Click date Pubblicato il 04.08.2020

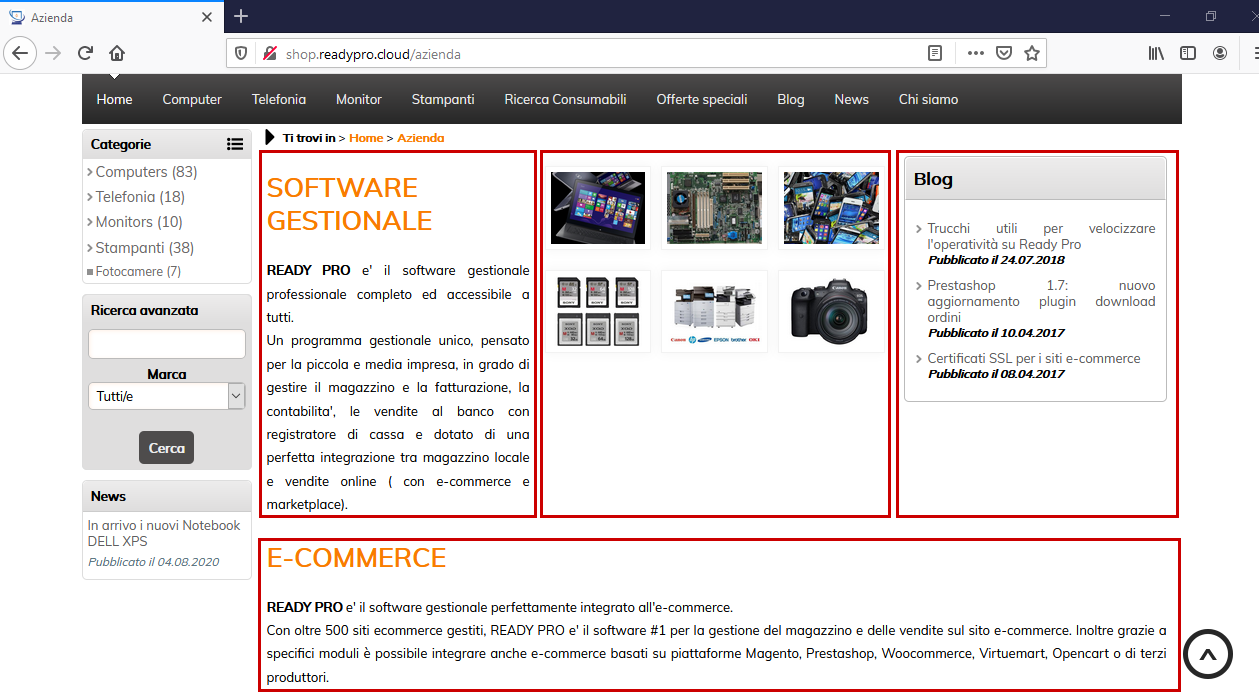tap(153, 562)
